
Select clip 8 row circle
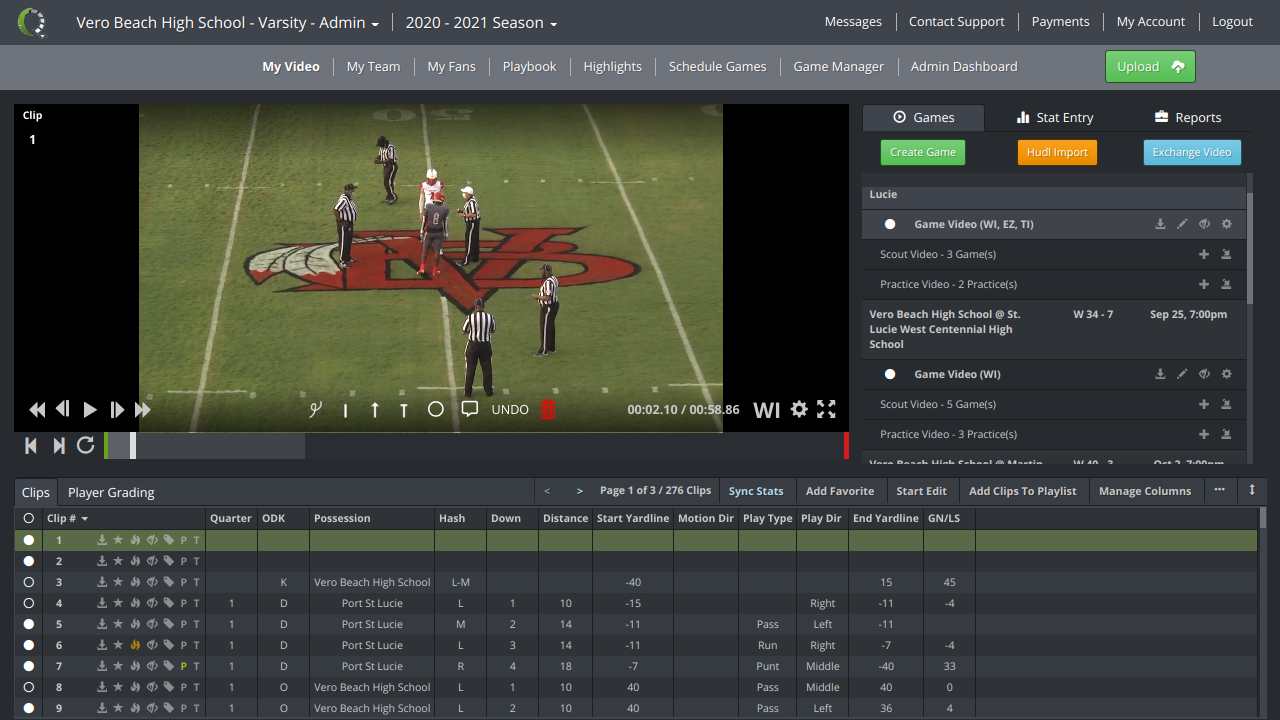pos(28,687)
